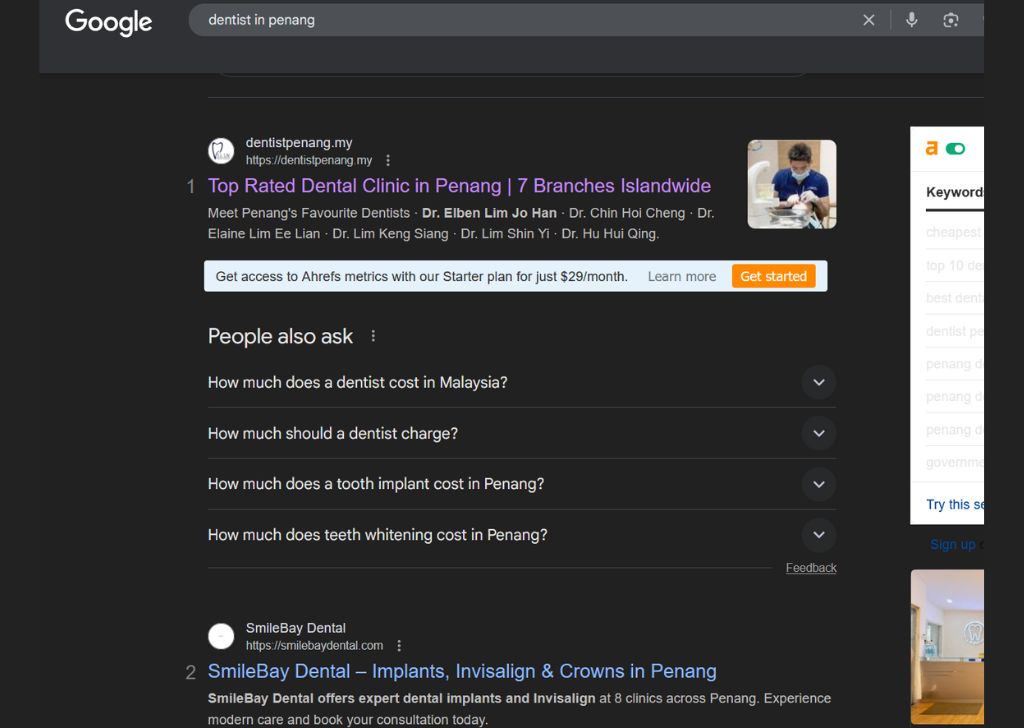Image resolution: width=1024 pixels, height=728 pixels.
Task: Click the https://smilebaydental.com URL text
Action: tap(314, 646)
